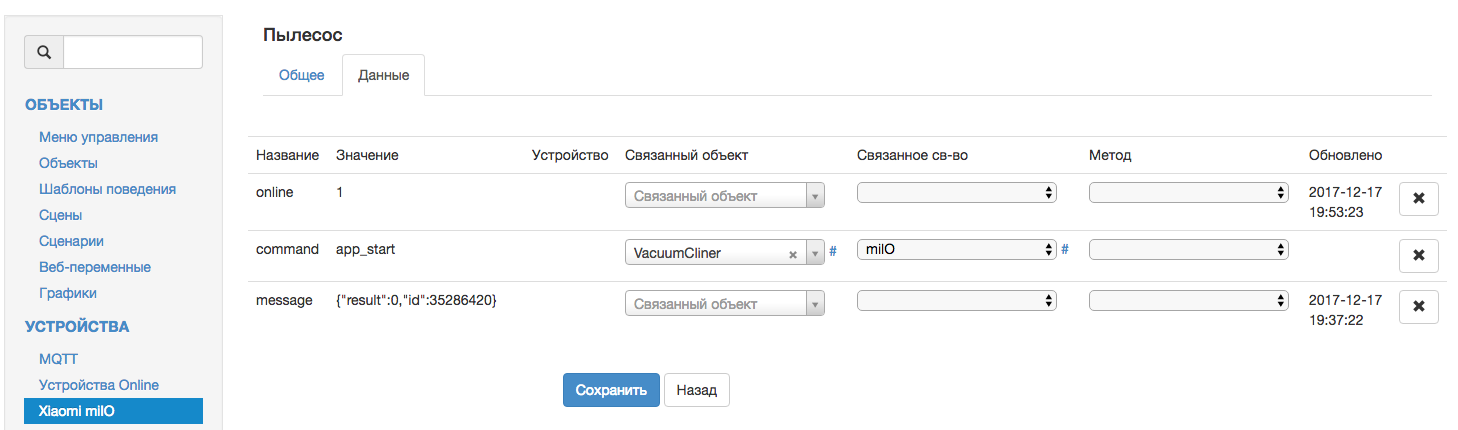
Task: Switch to the Общее tab
Action: pyautogui.click(x=301, y=75)
